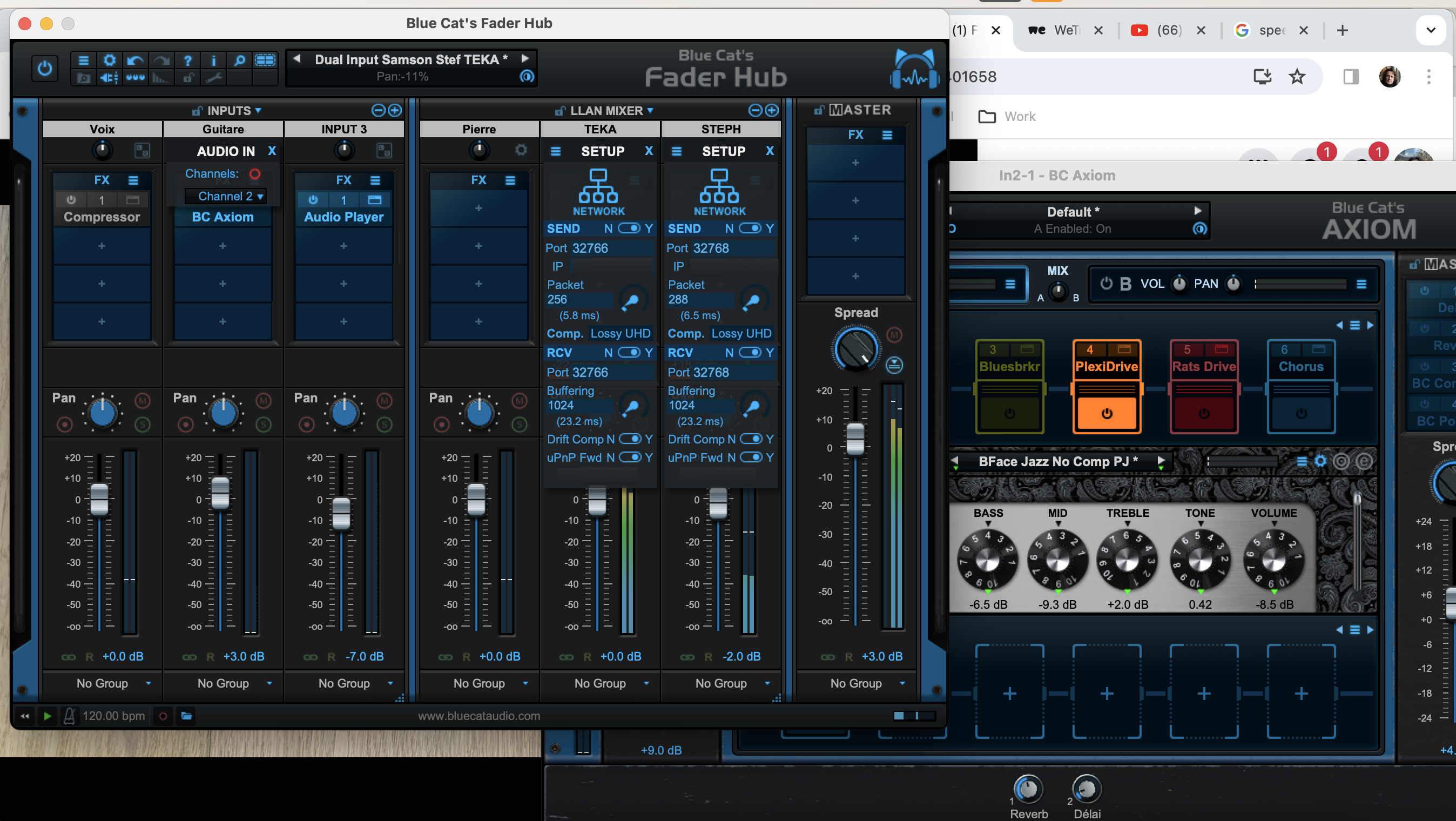Select the PlexiDrive pedal in Axiom
1456x821 pixels.
click(x=1106, y=386)
